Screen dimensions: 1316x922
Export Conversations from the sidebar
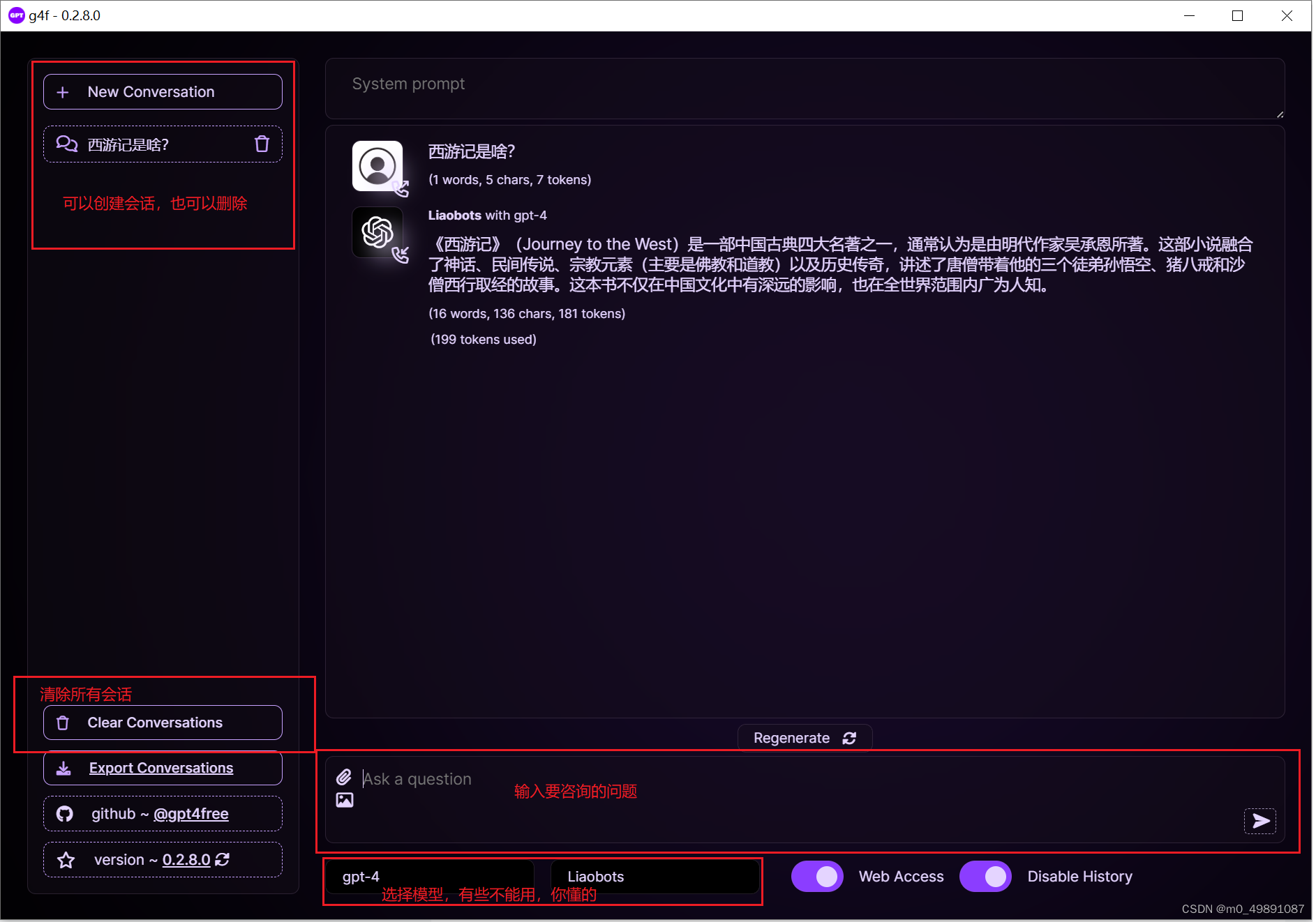click(162, 767)
